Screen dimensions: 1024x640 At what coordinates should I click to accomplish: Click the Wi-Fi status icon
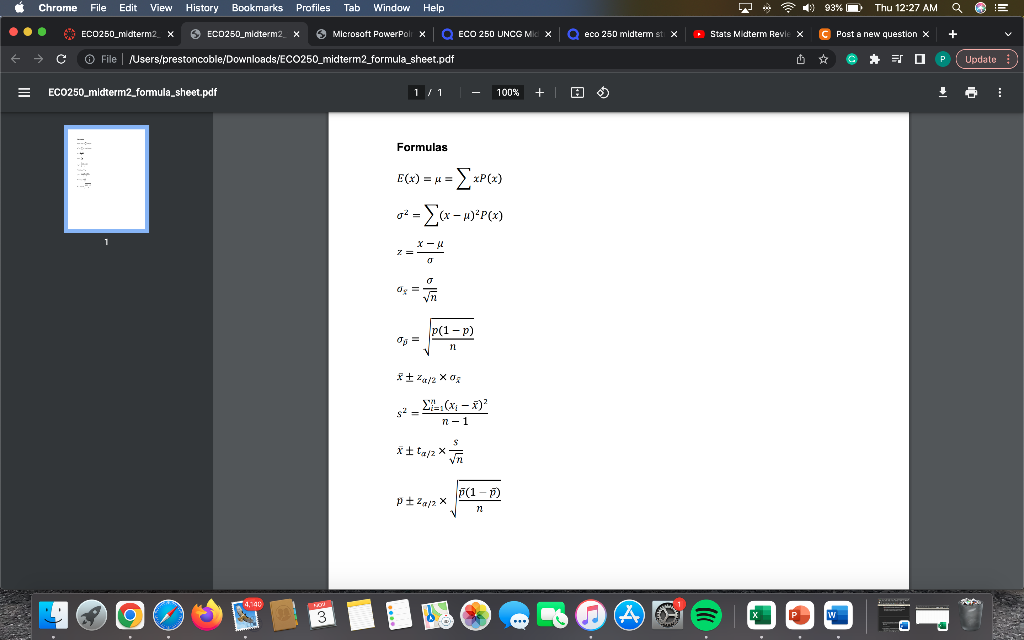click(788, 8)
